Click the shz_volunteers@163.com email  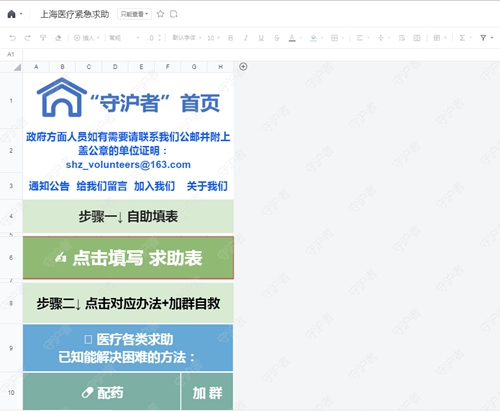[x=128, y=165]
